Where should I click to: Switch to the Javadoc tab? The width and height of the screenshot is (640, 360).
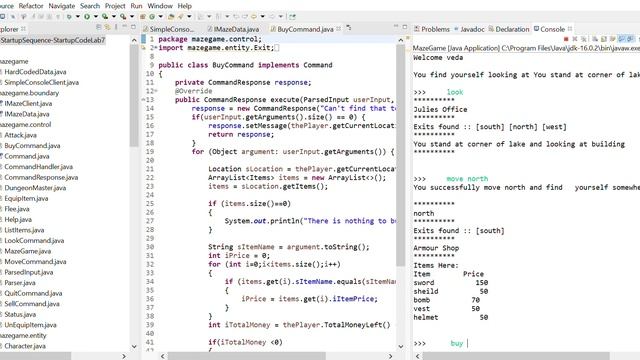click(469, 29)
